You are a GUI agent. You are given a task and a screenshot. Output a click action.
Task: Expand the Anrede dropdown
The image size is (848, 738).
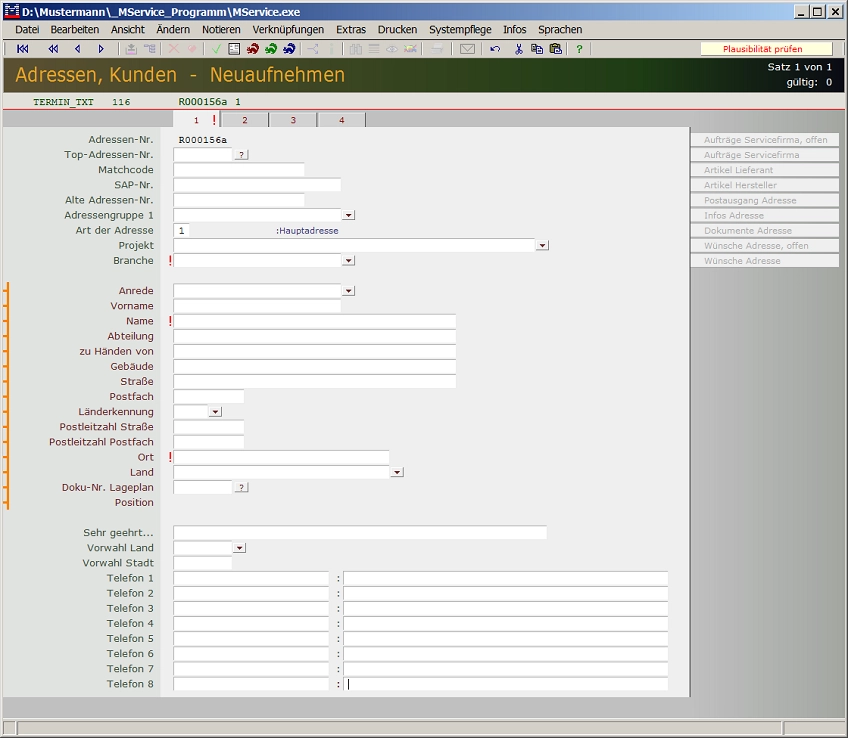coord(348,291)
